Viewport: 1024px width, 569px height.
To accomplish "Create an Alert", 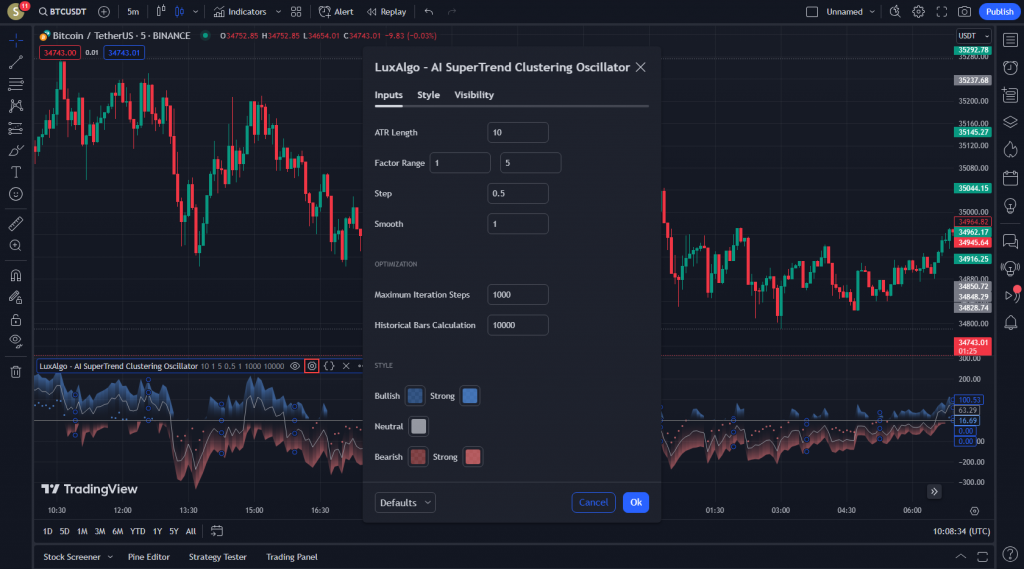I will (336, 12).
